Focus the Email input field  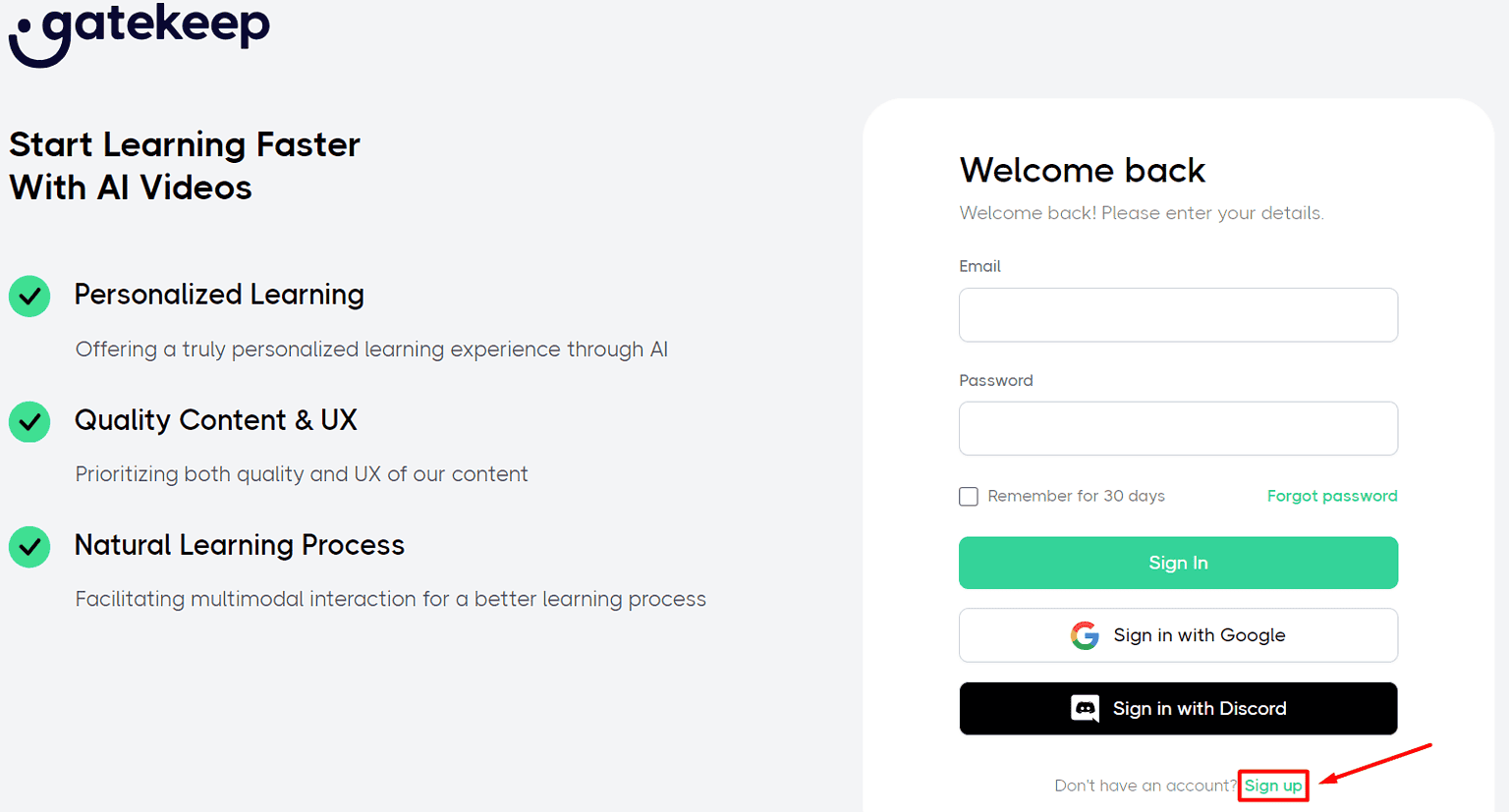(1178, 315)
